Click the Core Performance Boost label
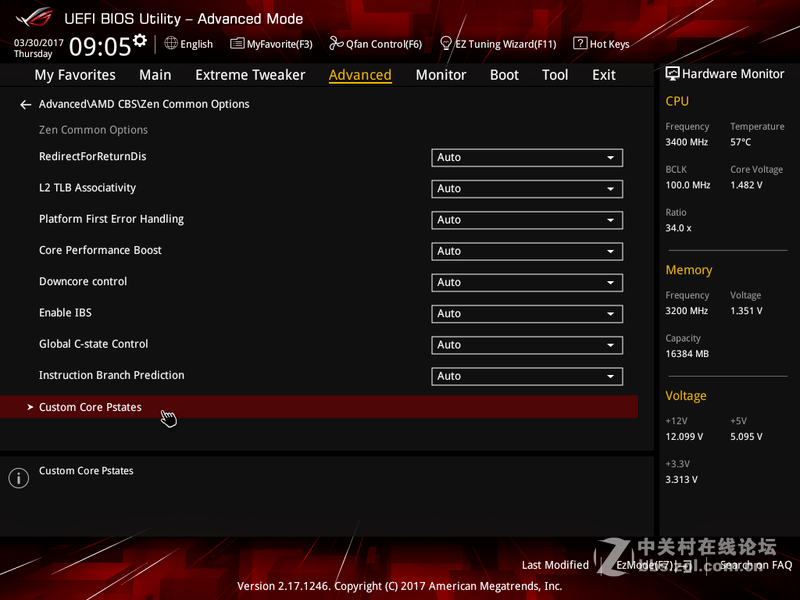The height and width of the screenshot is (600, 800). tap(100, 250)
